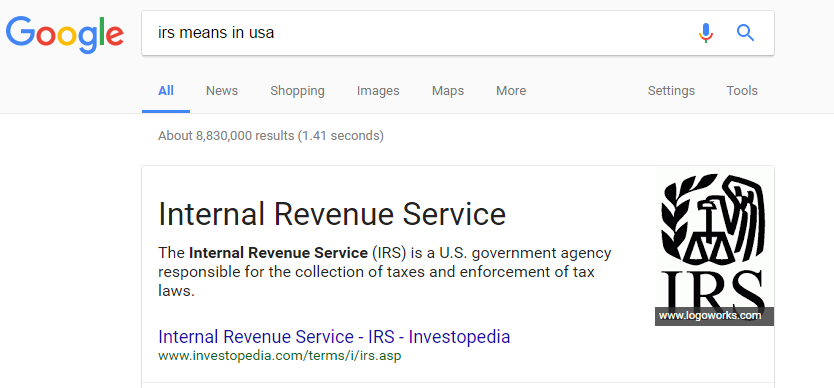The image size is (834, 388).
Task: Show search Tools options
Action: tap(742, 91)
